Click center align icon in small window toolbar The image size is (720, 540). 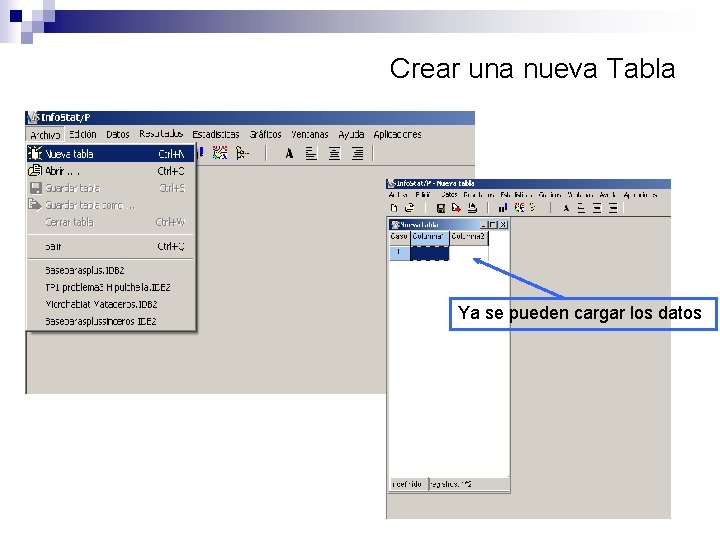click(597, 208)
